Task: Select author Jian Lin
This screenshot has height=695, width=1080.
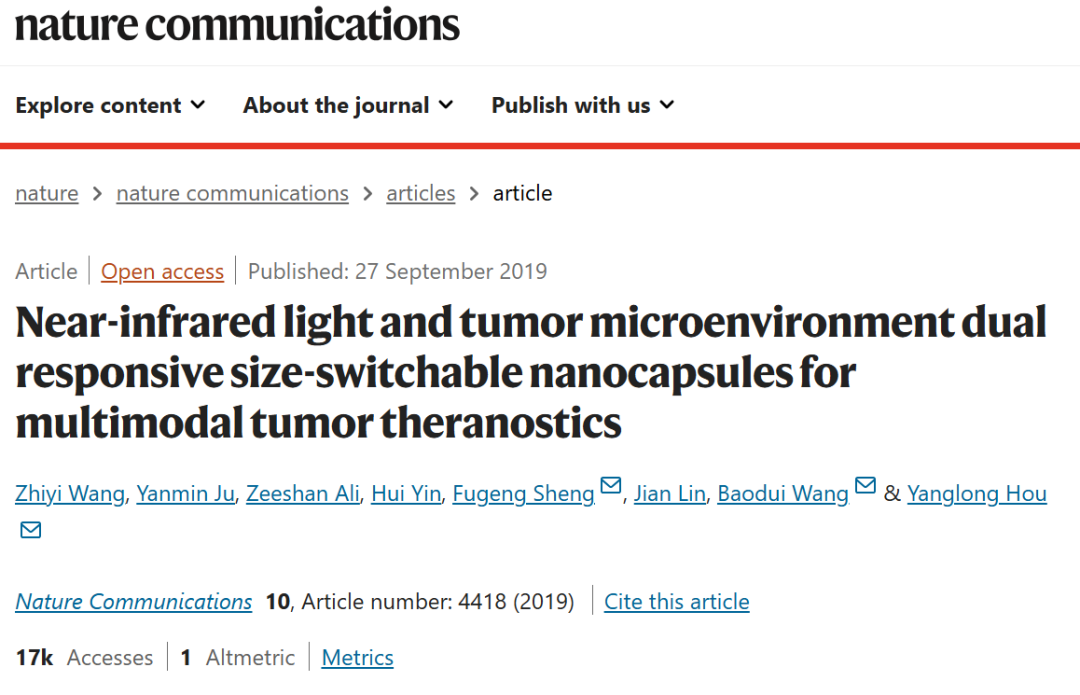Action: click(669, 494)
